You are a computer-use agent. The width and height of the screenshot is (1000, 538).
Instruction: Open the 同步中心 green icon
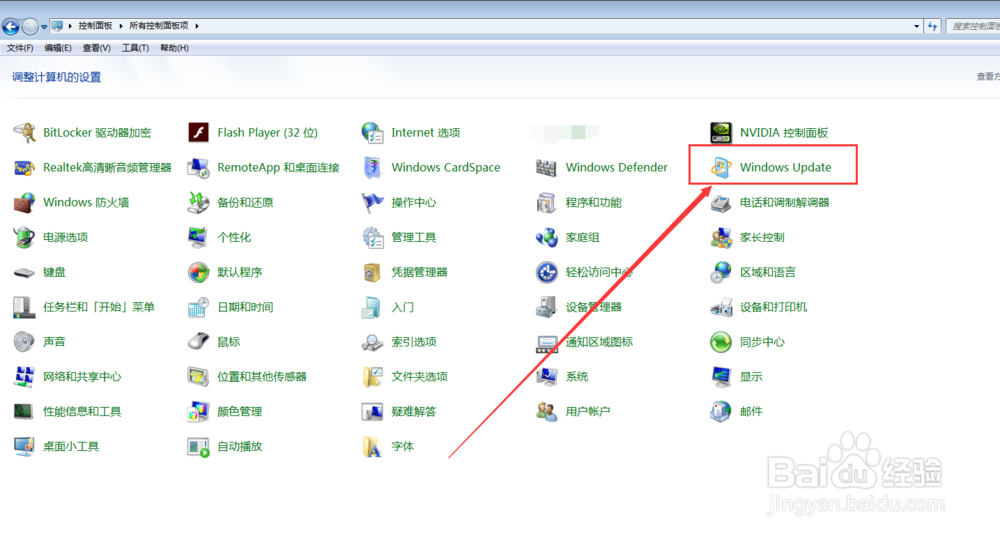(721, 342)
